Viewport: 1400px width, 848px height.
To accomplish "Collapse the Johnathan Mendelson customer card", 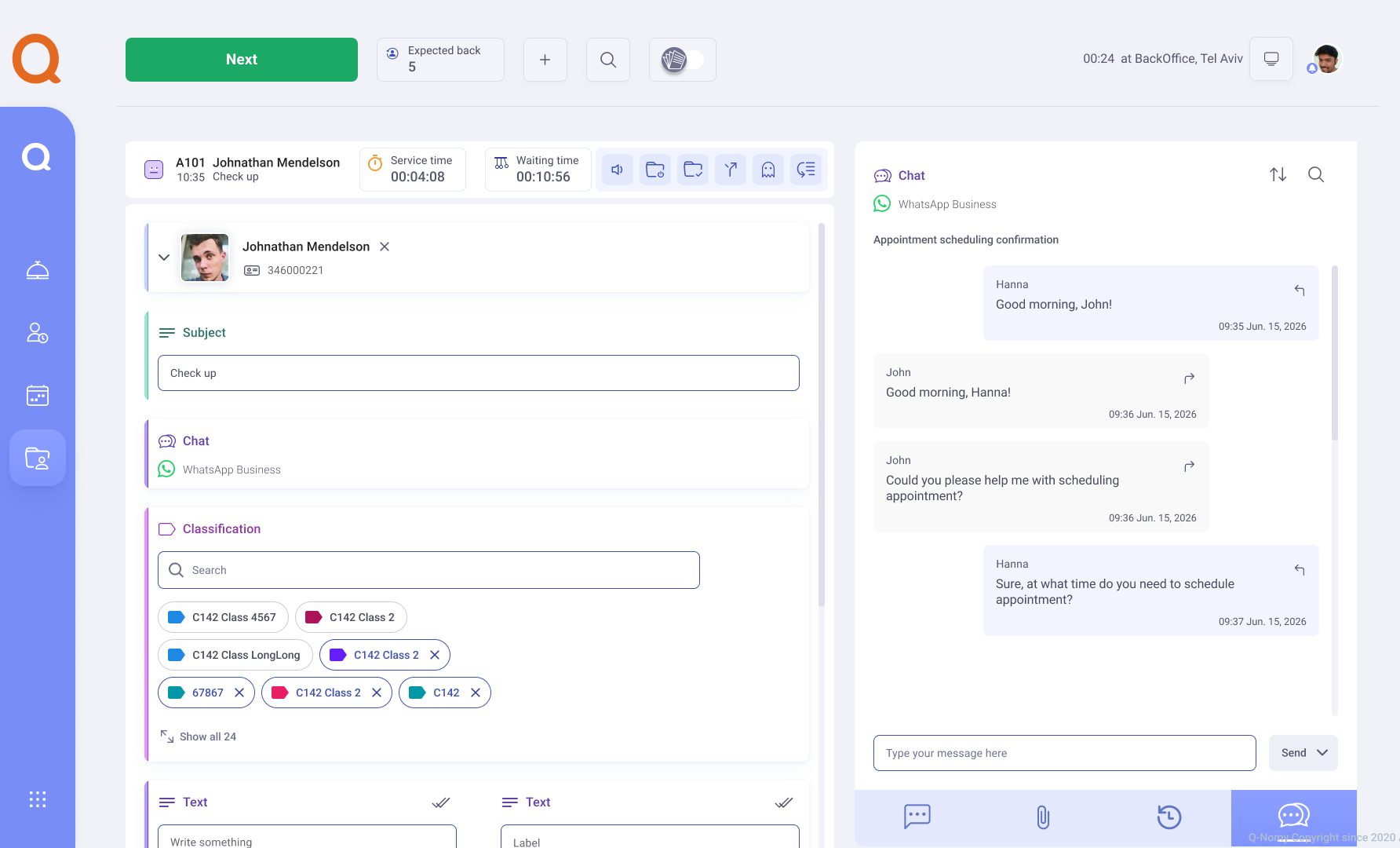I will [164, 258].
